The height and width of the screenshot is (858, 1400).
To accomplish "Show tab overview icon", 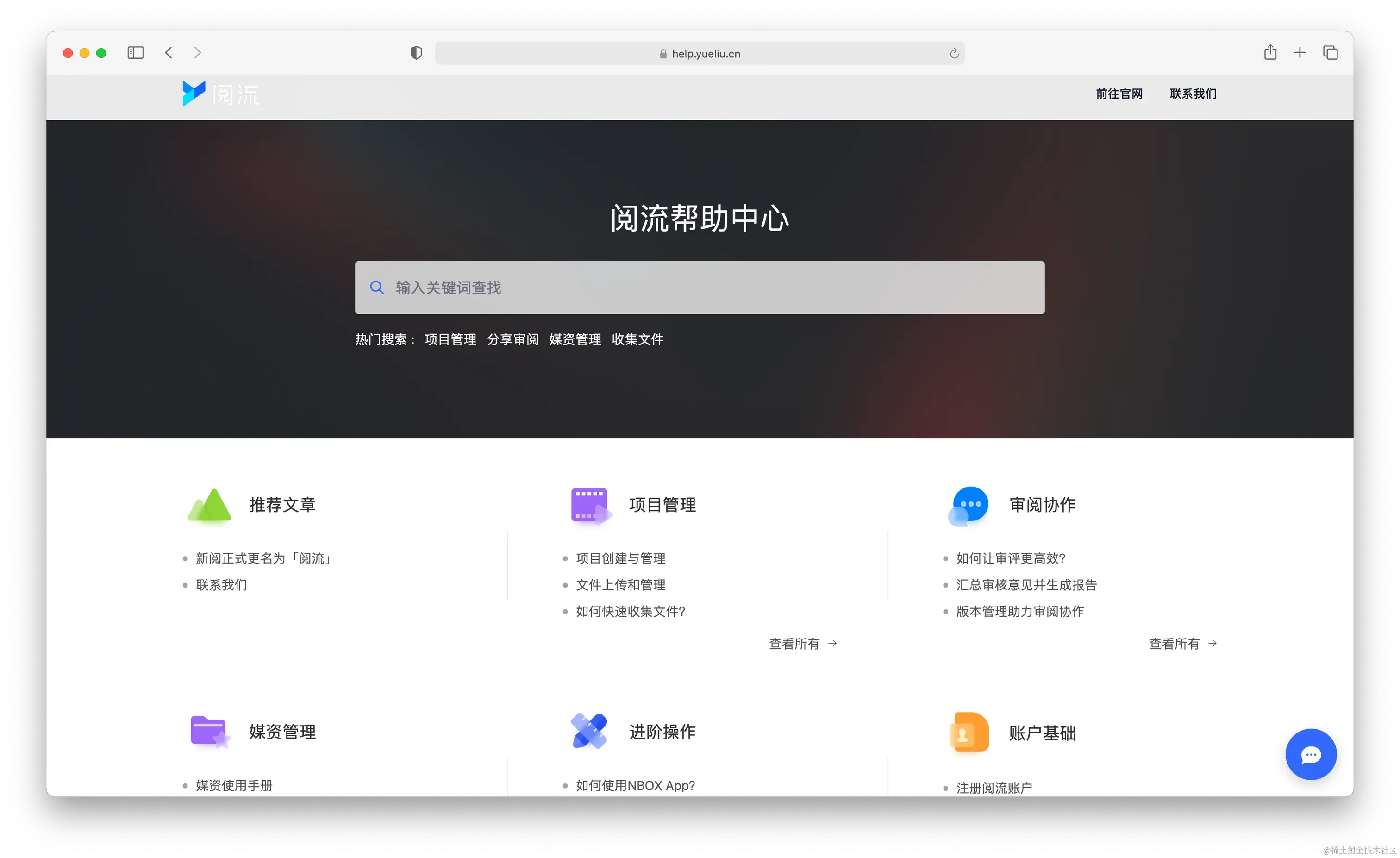I will click(x=1330, y=53).
